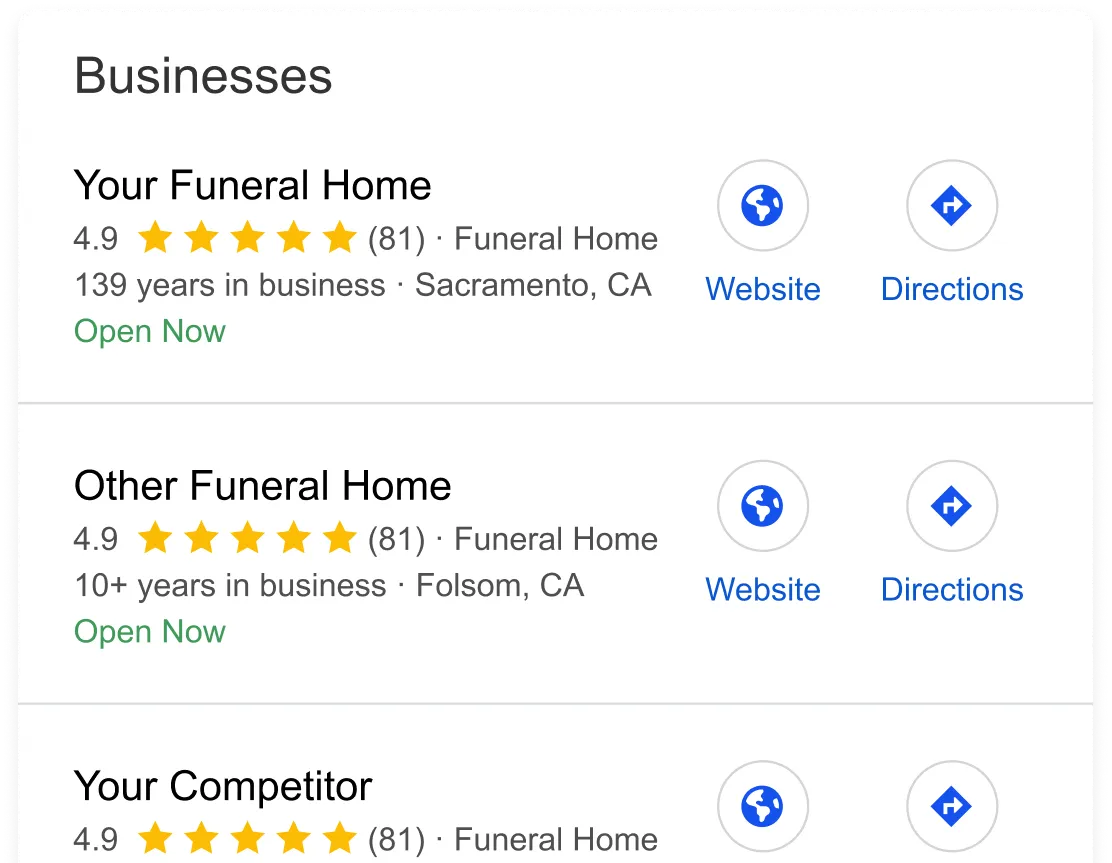
Task: Click the Businesses heading
Action: pos(203,77)
